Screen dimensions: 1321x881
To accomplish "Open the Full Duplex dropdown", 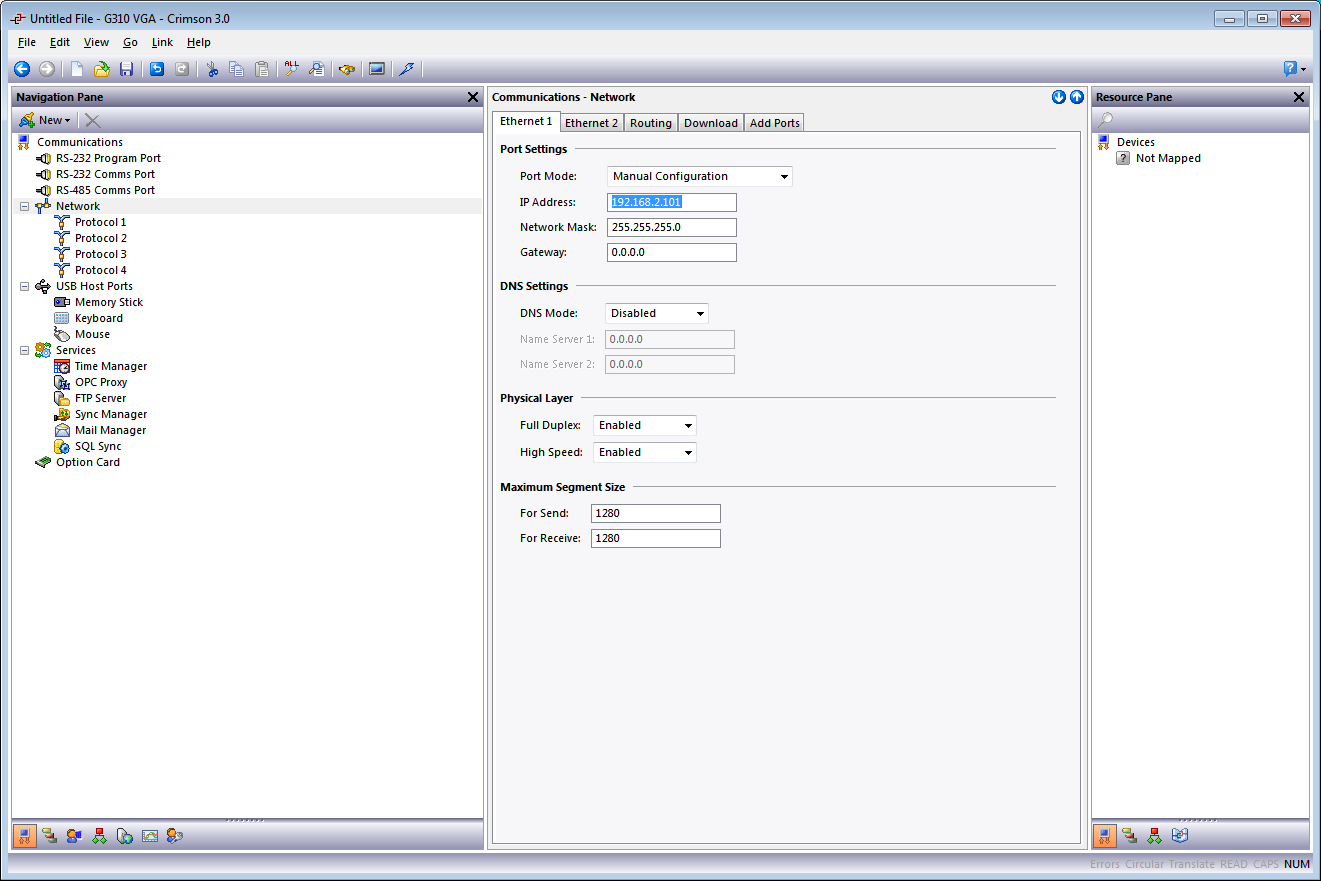I will click(x=645, y=425).
